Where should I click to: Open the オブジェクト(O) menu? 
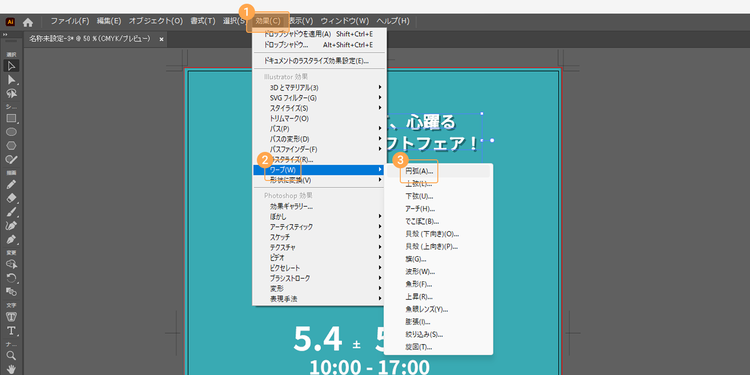tap(155, 21)
